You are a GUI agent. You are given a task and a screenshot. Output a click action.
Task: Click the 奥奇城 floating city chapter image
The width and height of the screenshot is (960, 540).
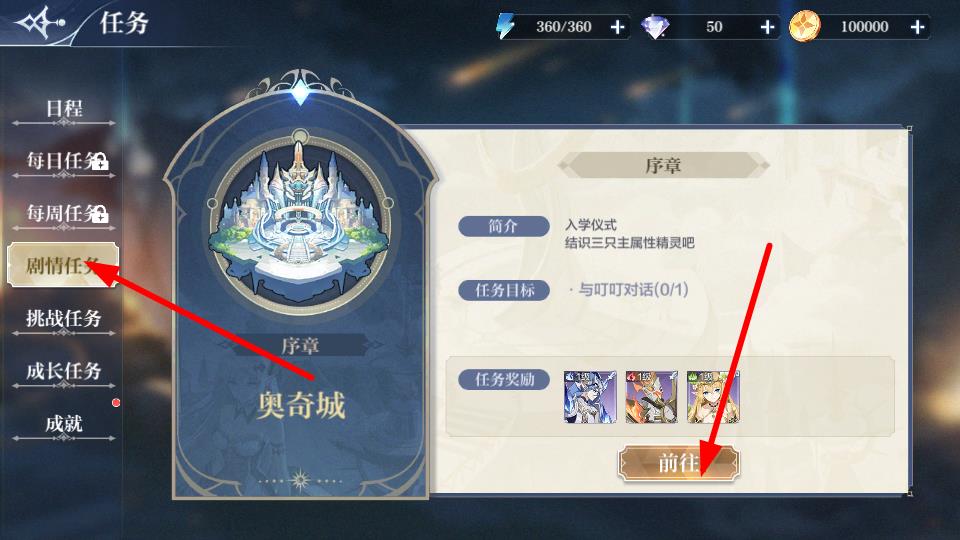300,222
